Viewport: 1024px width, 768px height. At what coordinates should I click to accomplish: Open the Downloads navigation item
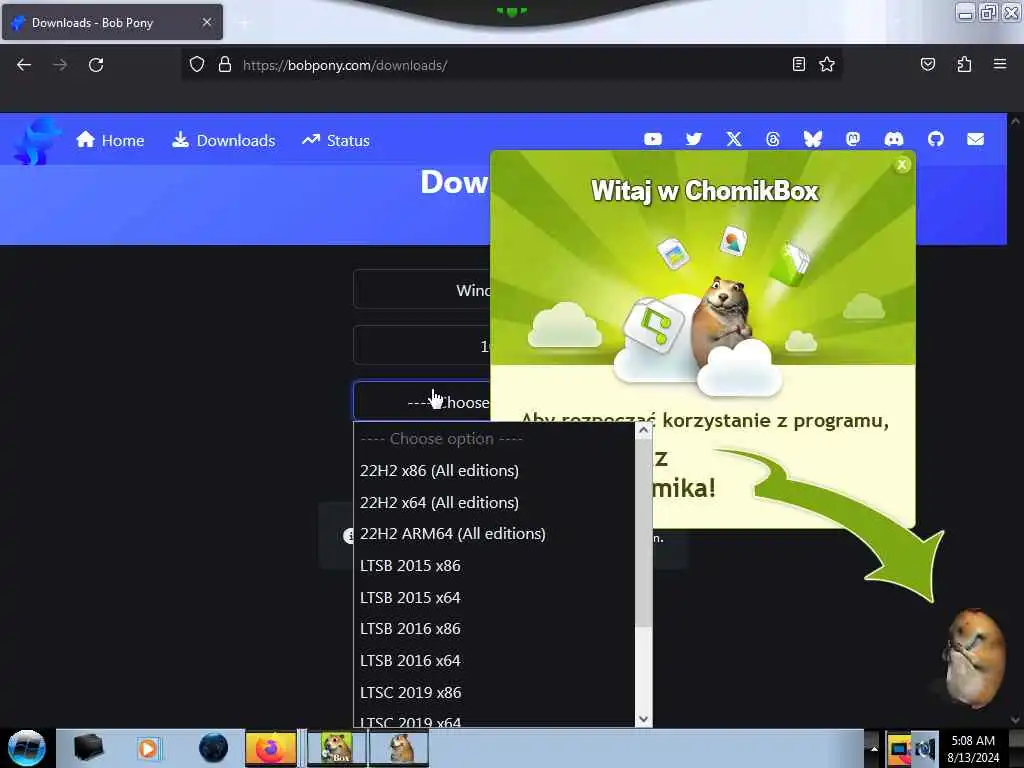[223, 140]
